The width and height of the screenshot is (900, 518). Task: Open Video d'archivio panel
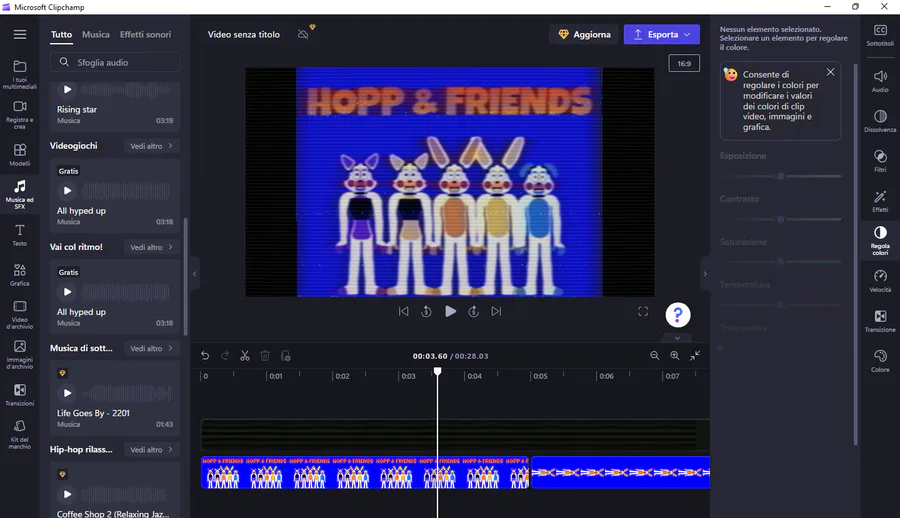pyautogui.click(x=20, y=315)
